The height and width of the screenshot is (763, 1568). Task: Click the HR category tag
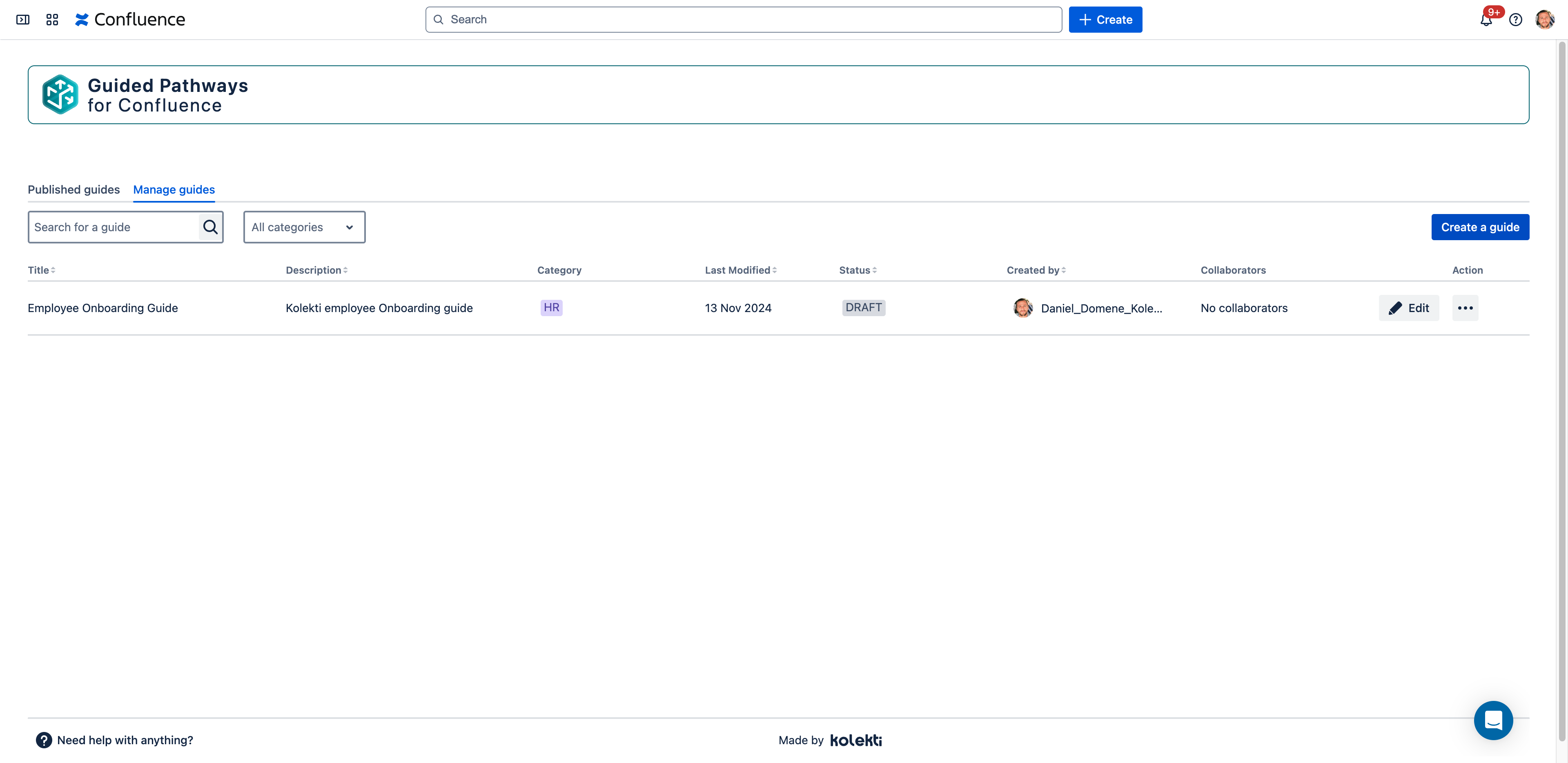[x=552, y=308]
